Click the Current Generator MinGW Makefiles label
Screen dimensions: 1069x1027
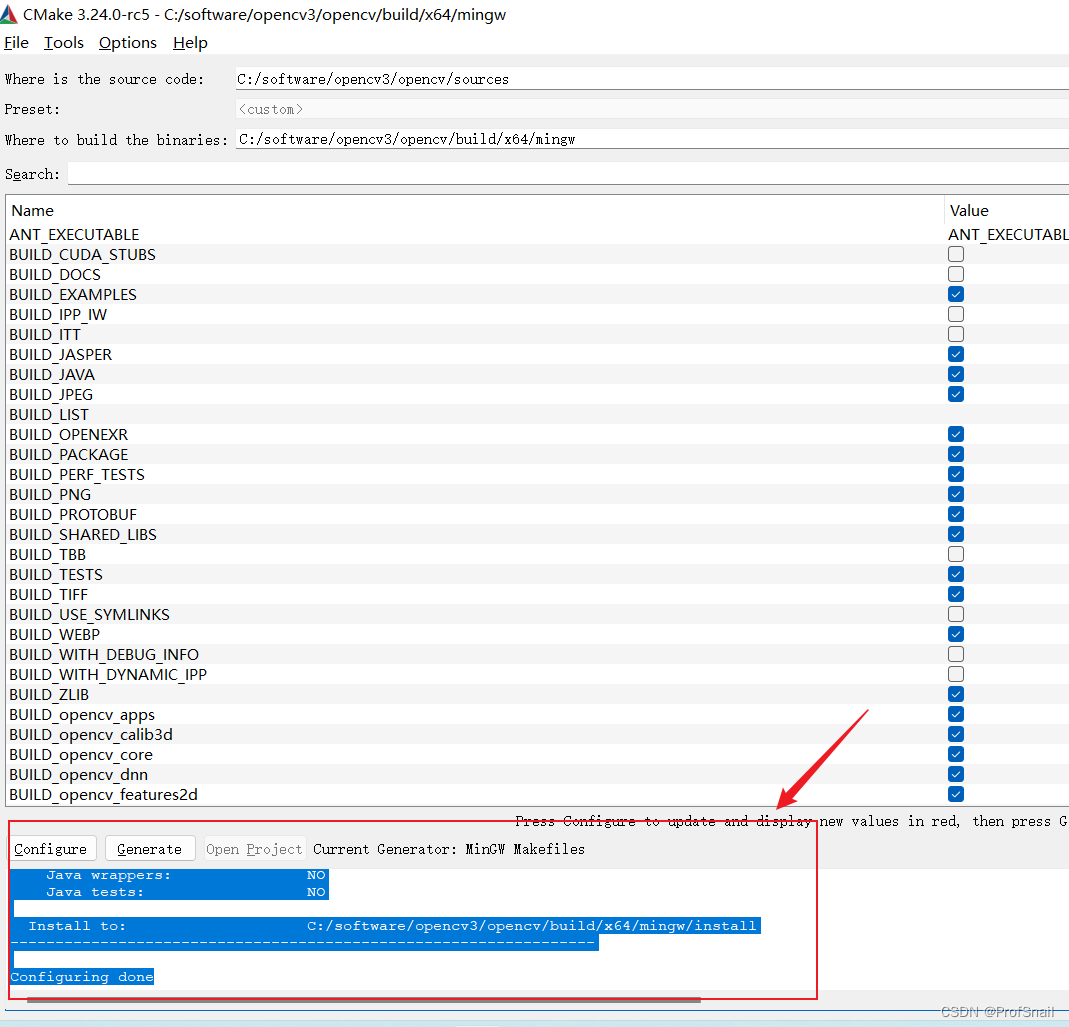coord(449,849)
